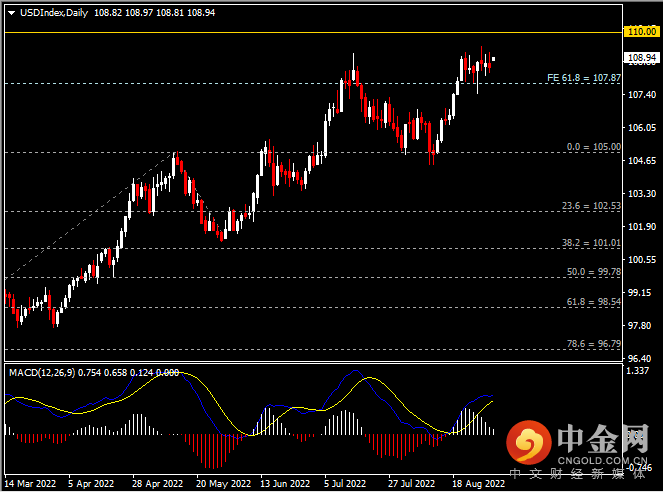Screen dimensions: 663x492
Task: Click the 61.8 = 98.54 Fibonacci label
Action: 594,302
